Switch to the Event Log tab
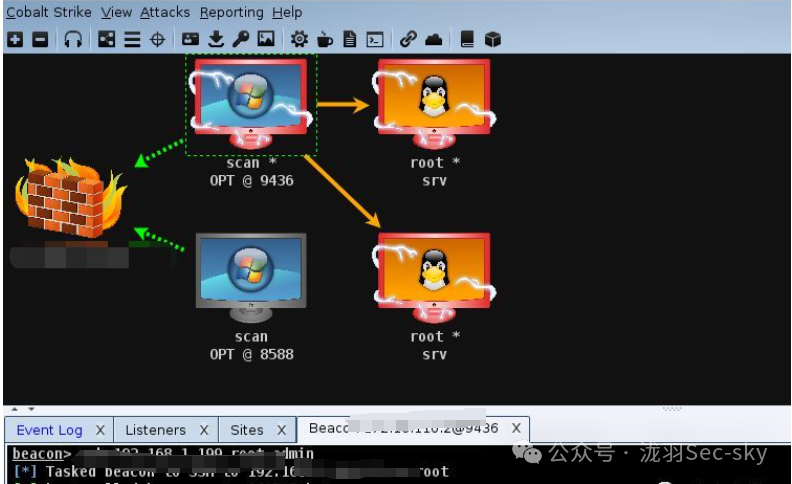The height and width of the screenshot is (484, 792). (50, 430)
